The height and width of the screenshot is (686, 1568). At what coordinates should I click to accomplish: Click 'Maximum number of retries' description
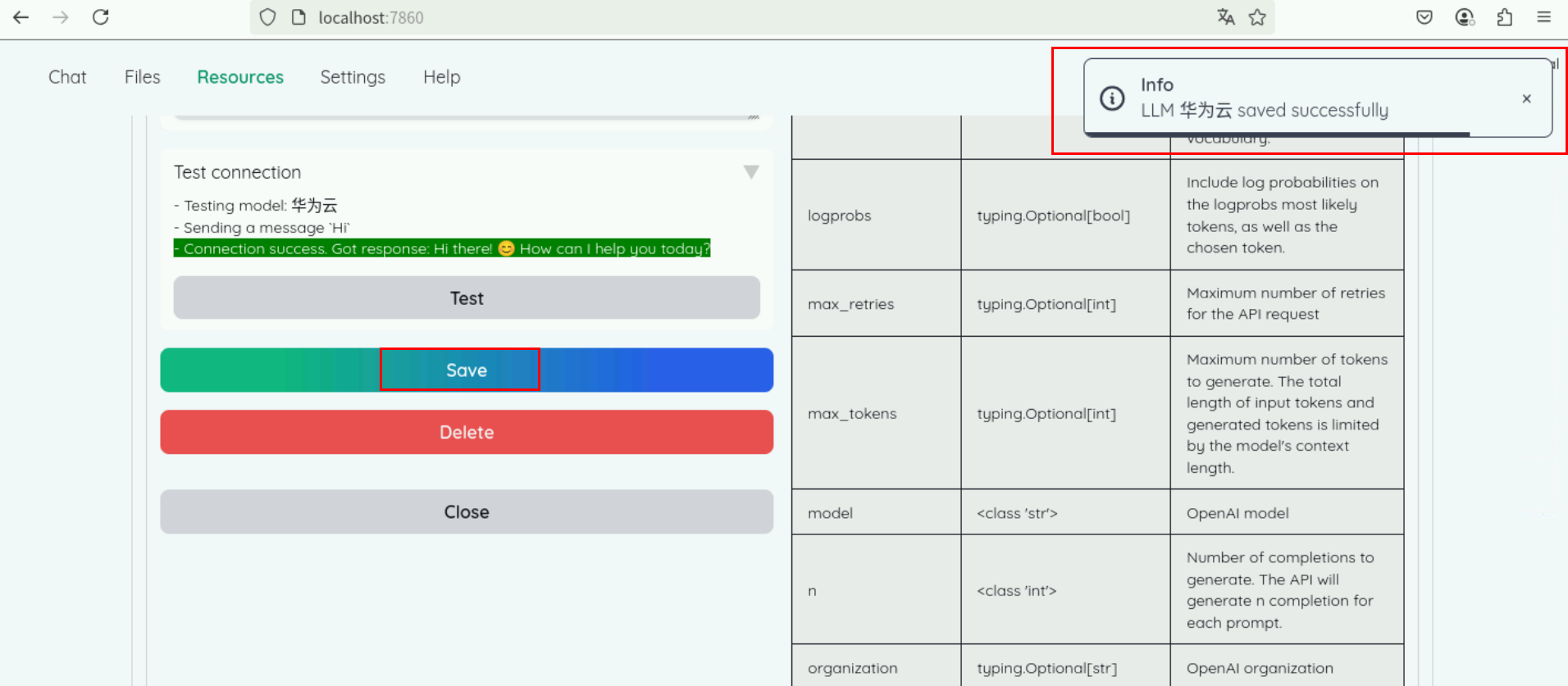[x=1288, y=303]
